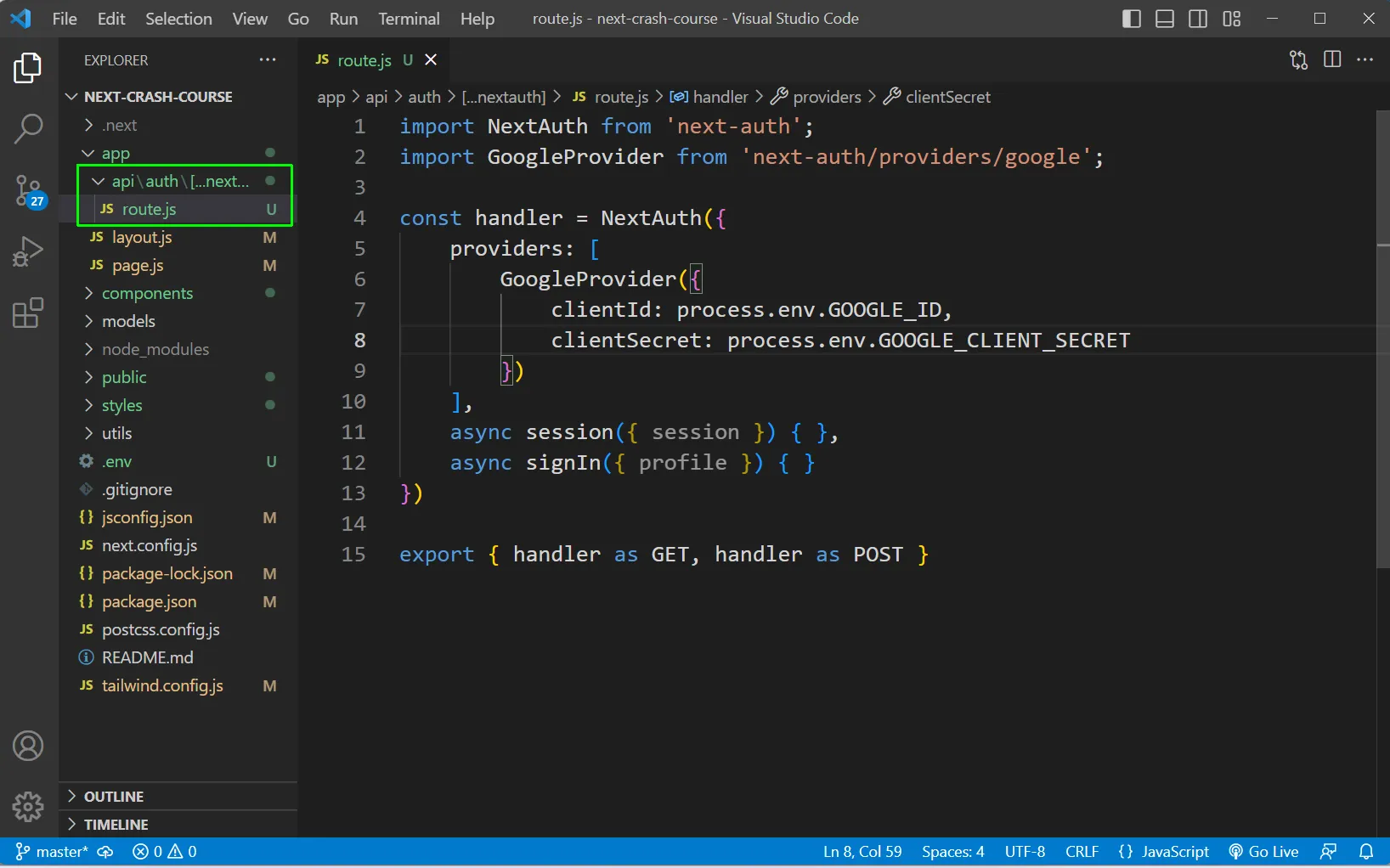This screenshot has height=868, width=1390.
Task: Change end of line sequence CRLF
Action: 1082,852
